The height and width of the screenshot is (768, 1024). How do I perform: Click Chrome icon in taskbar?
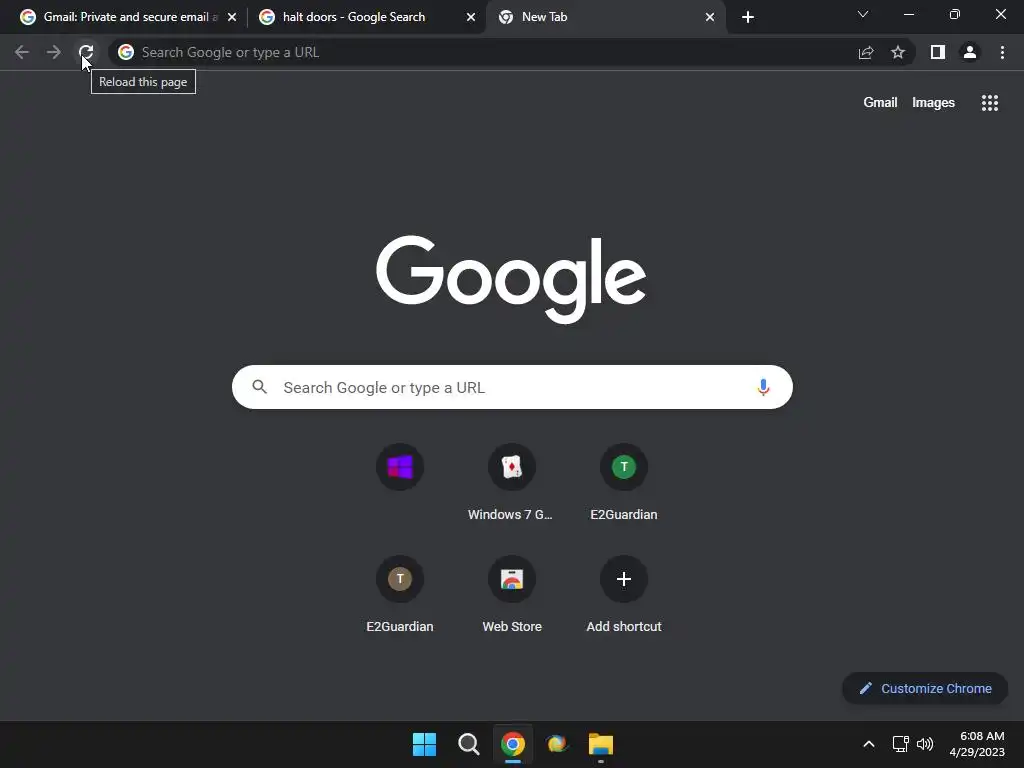(x=513, y=744)
